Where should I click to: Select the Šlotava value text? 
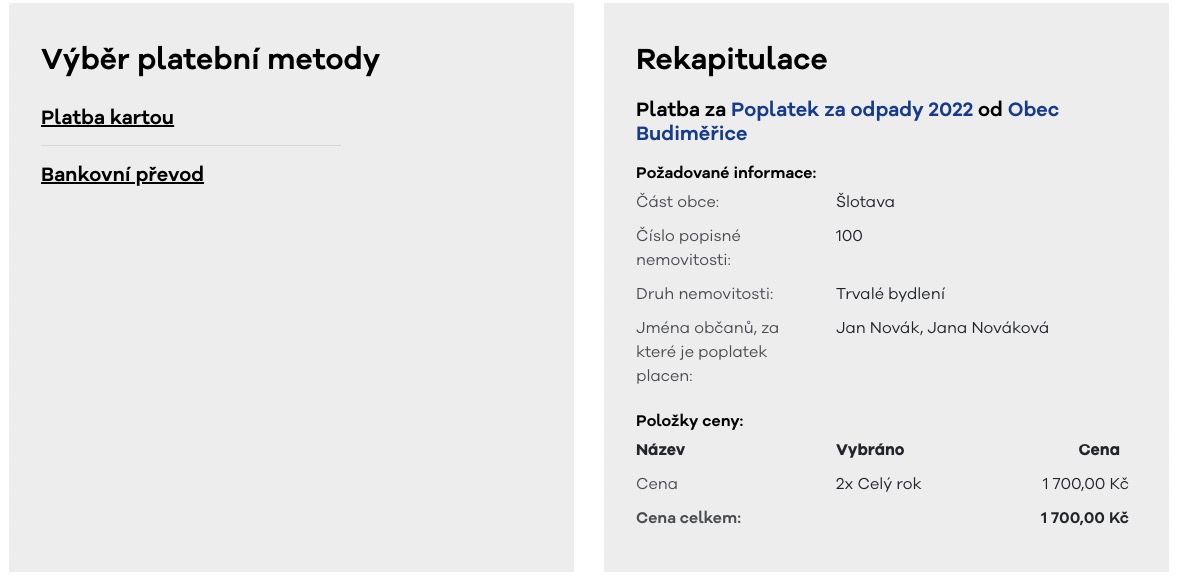(x=865, y=202)
